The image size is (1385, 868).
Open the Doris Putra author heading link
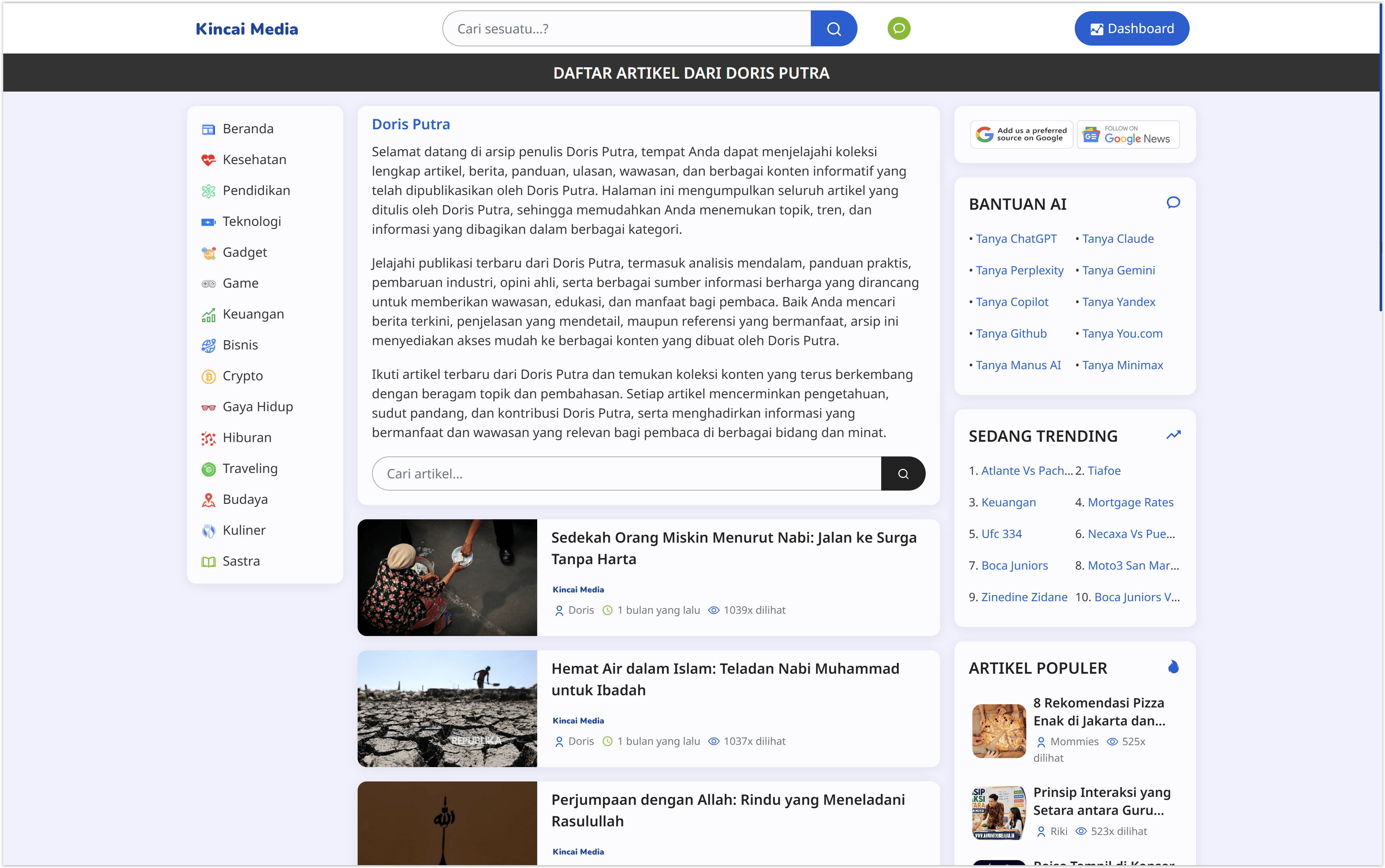[x=411, y=124]
